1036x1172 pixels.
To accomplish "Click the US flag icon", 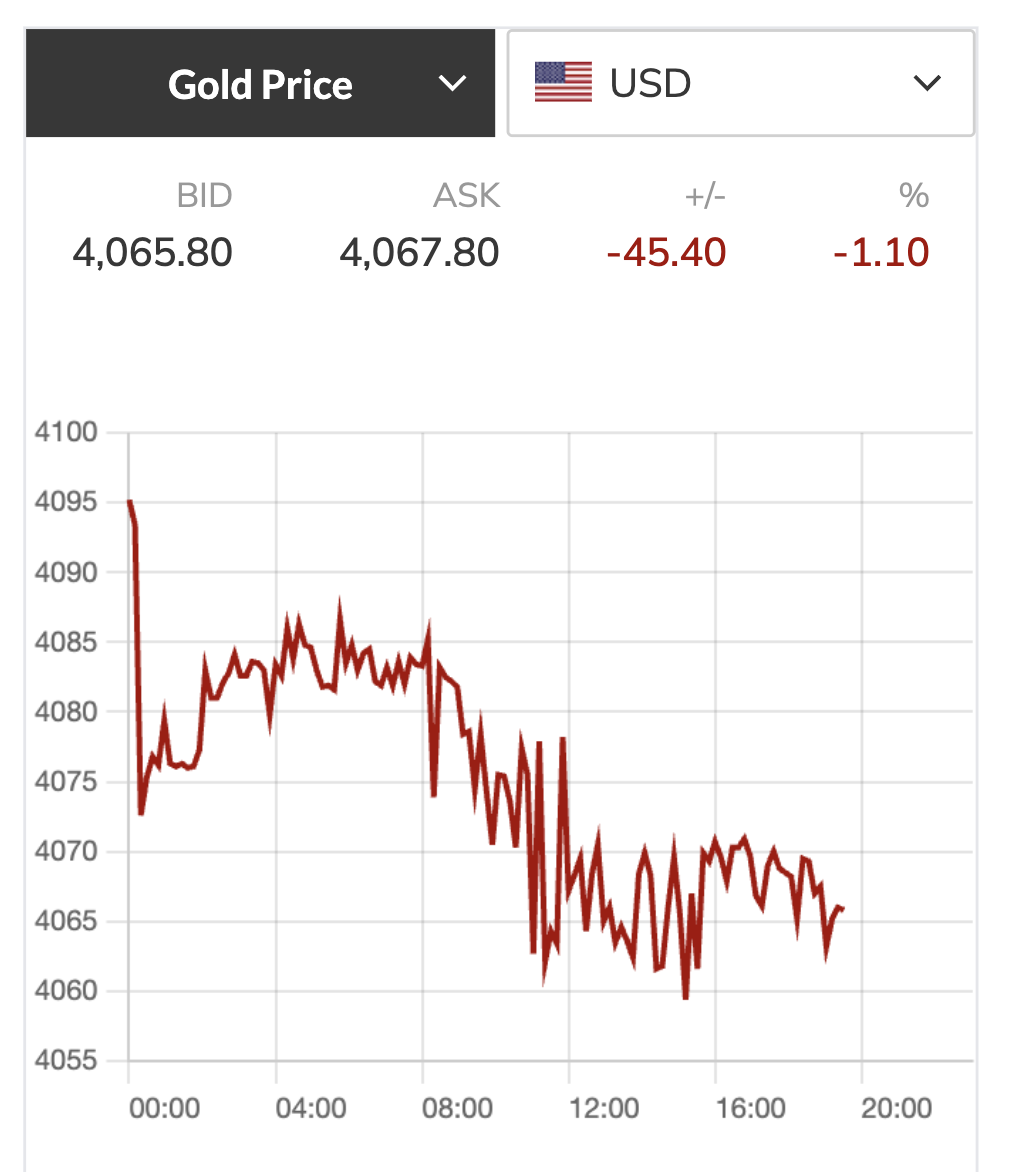I will (563, 83).
